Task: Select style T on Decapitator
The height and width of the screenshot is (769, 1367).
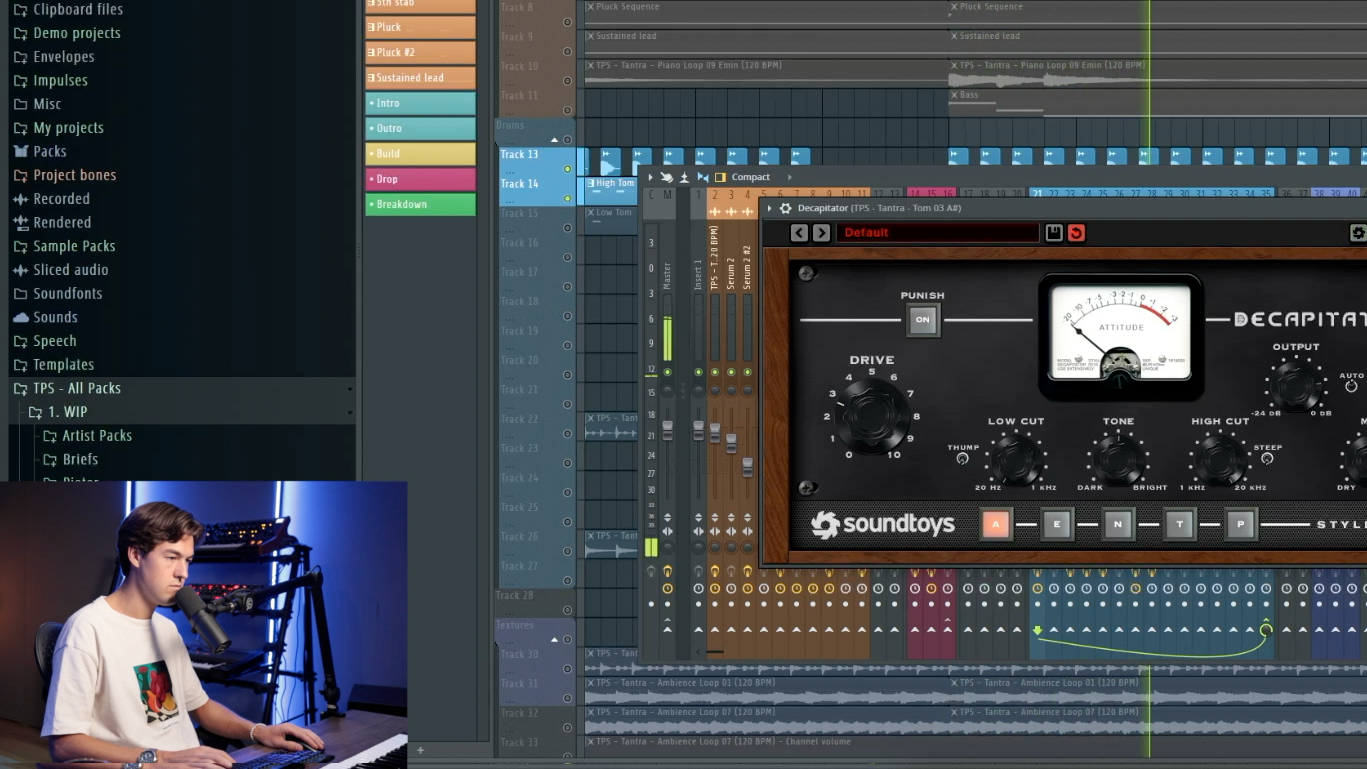Action: (x=1179, y=524)
